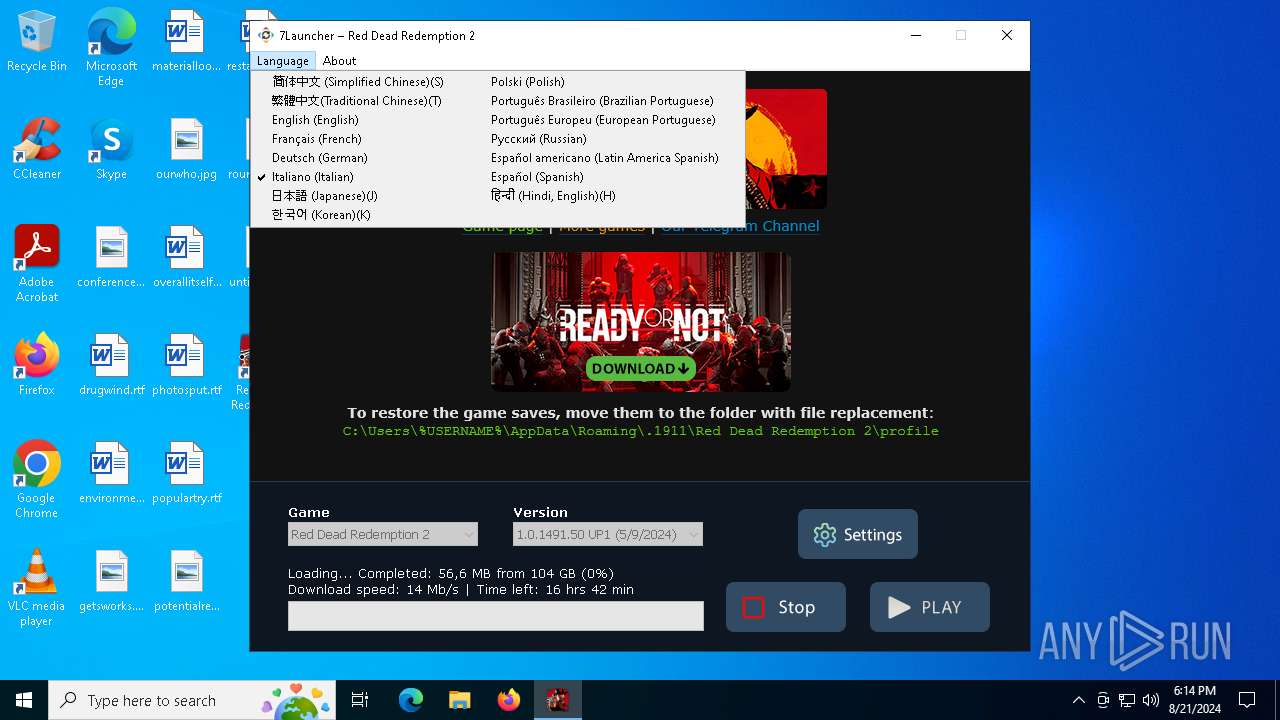
Task: Open the About menu
Action: pyautogui.click(x=339, y=61)
